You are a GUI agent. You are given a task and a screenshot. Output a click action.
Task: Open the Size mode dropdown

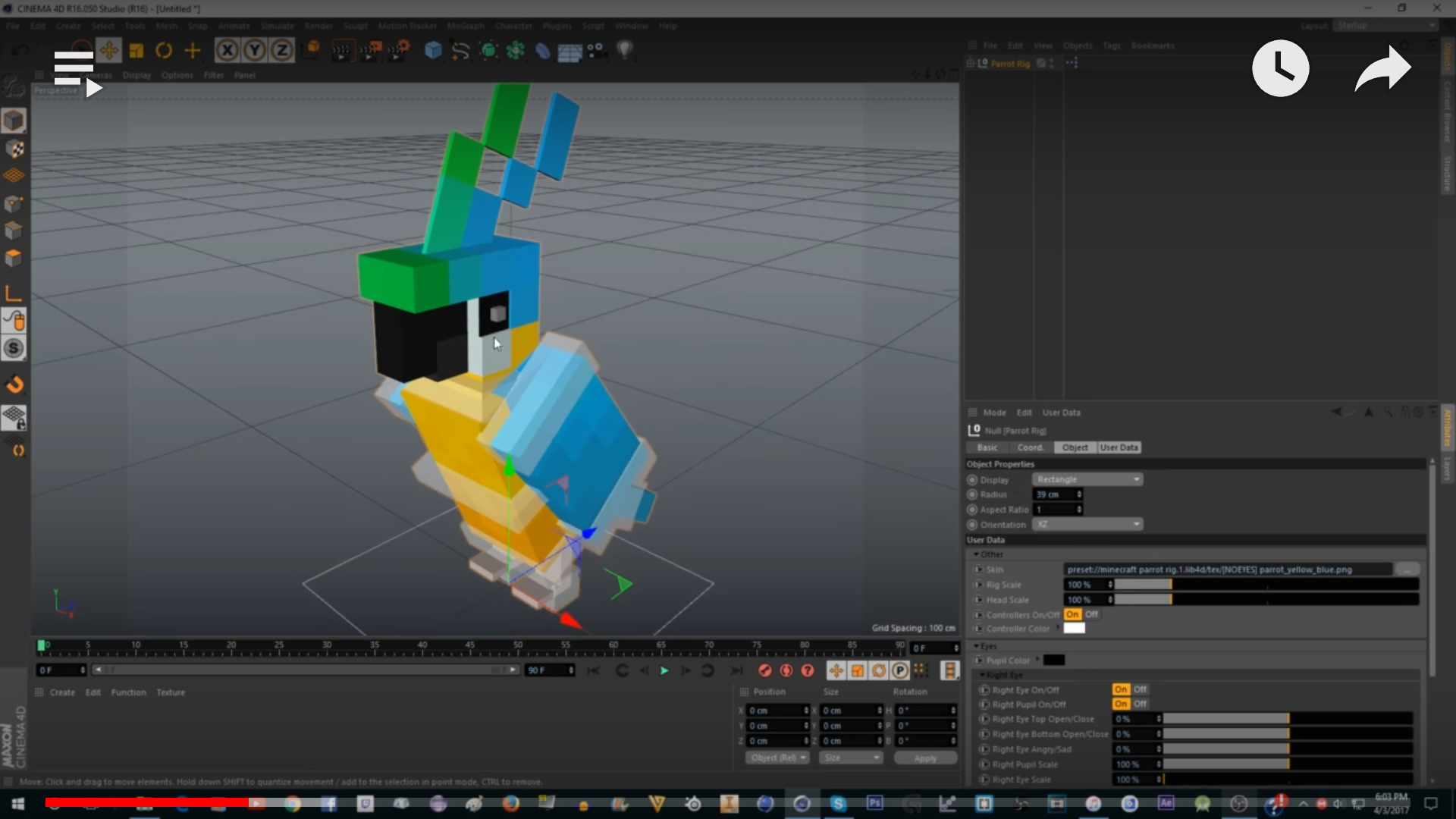tap(851, 758)
